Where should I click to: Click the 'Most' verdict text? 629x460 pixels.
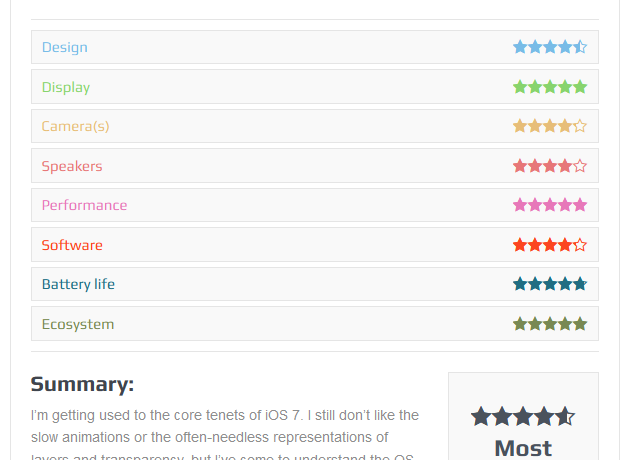(x=523, y=448)
